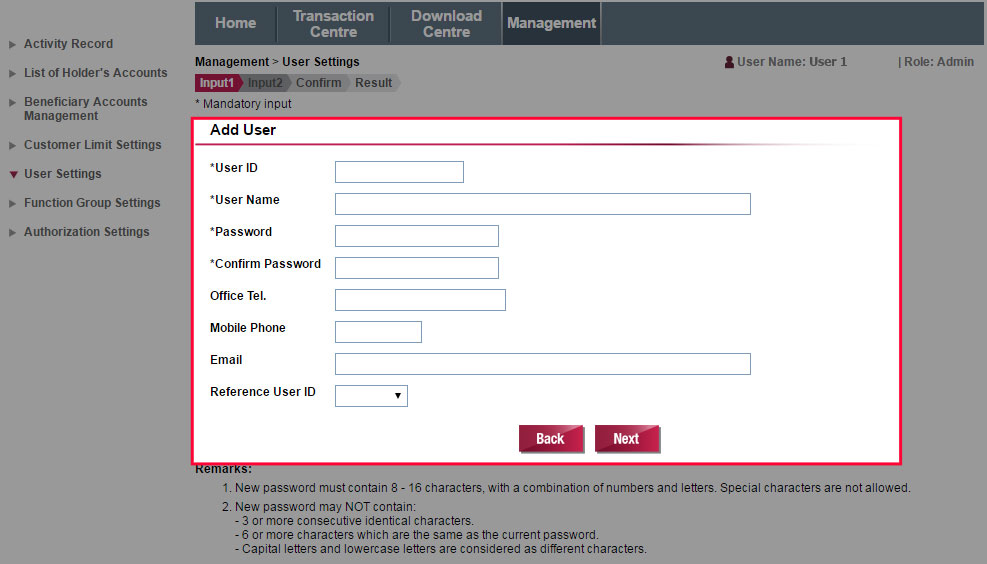This screenshot has height=564, width=987.
Task: Click the User ID input field
Action: (x=399, y=172)
